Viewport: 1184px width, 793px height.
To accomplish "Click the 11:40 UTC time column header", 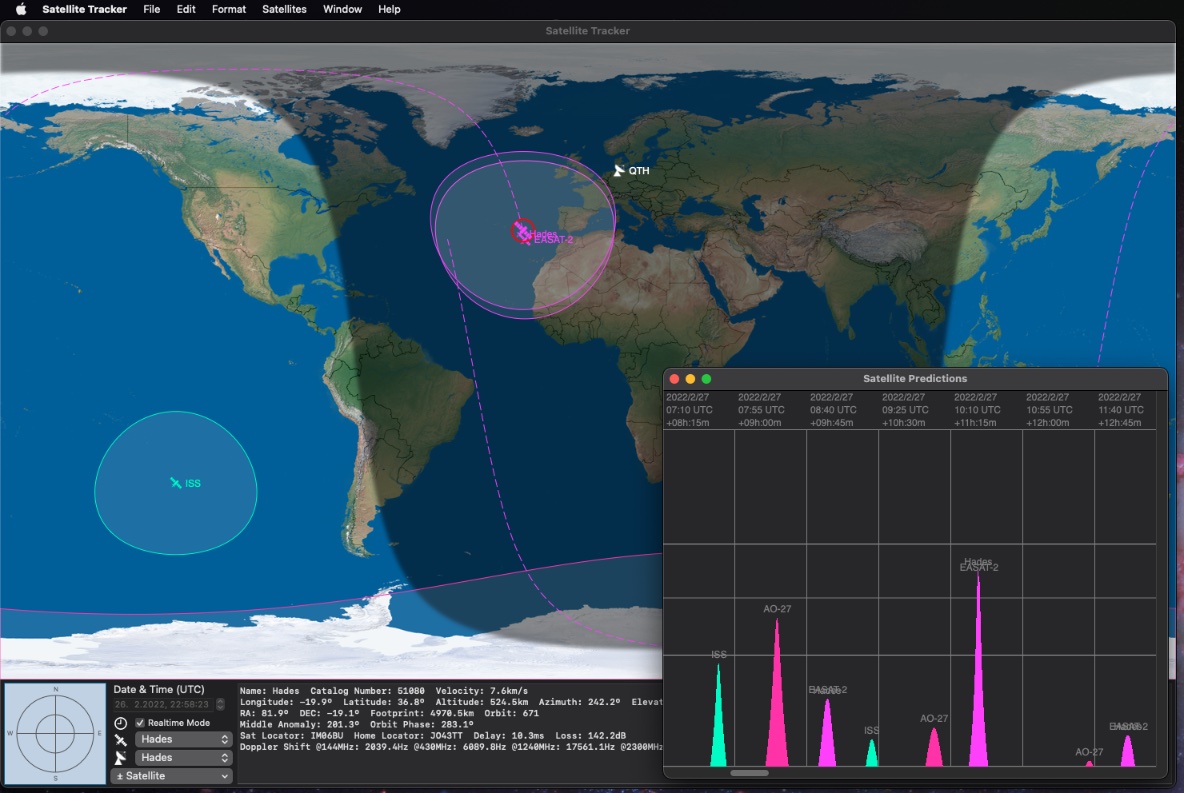I will pos(1121,409).
